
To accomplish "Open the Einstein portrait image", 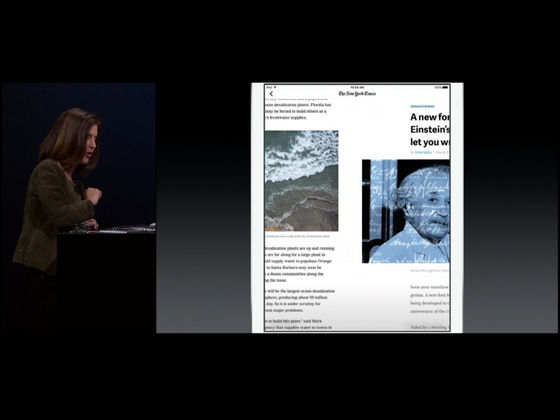I will [x=406, y=211].
